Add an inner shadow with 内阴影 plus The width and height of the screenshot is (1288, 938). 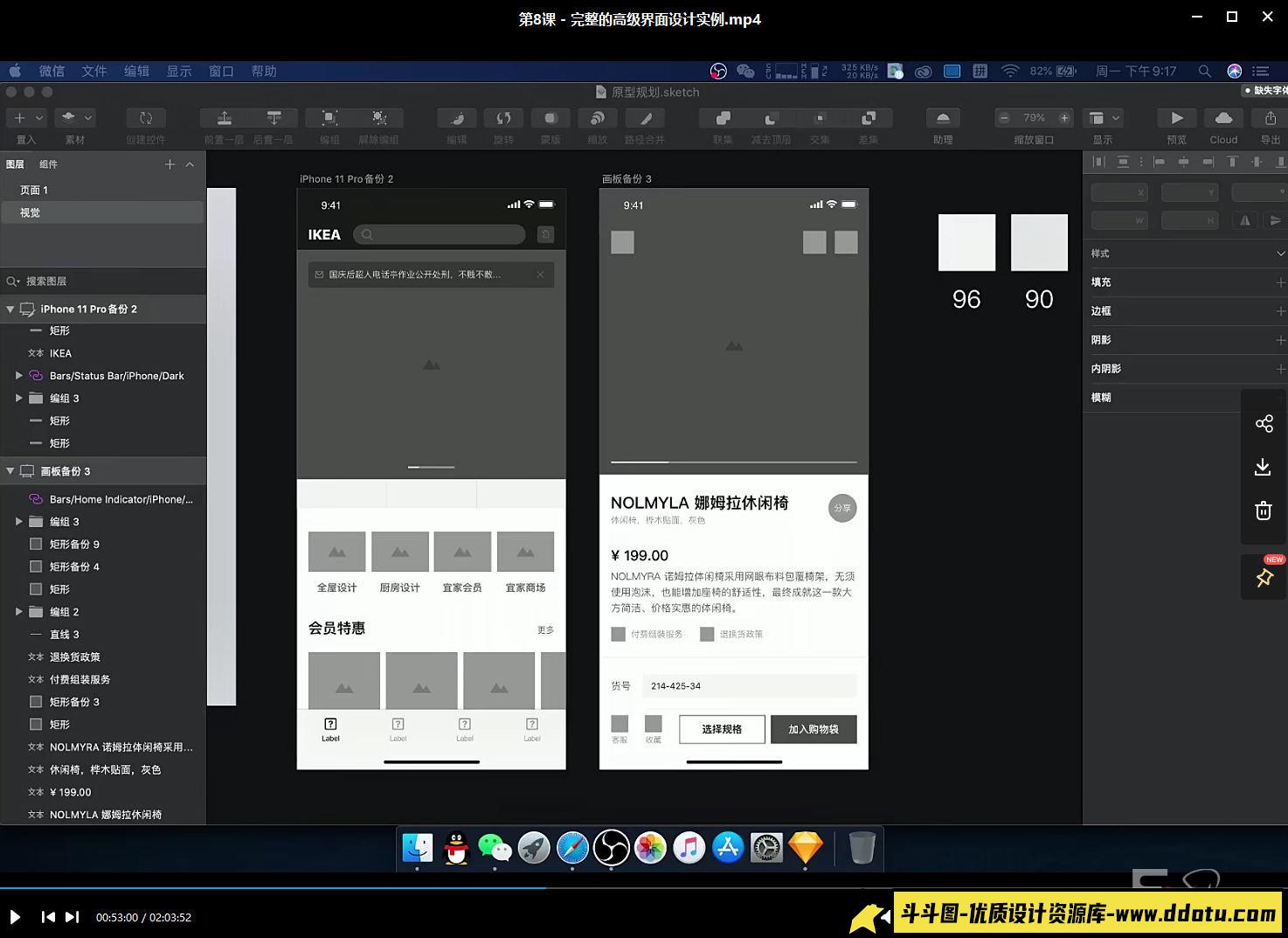(1280, 369)
